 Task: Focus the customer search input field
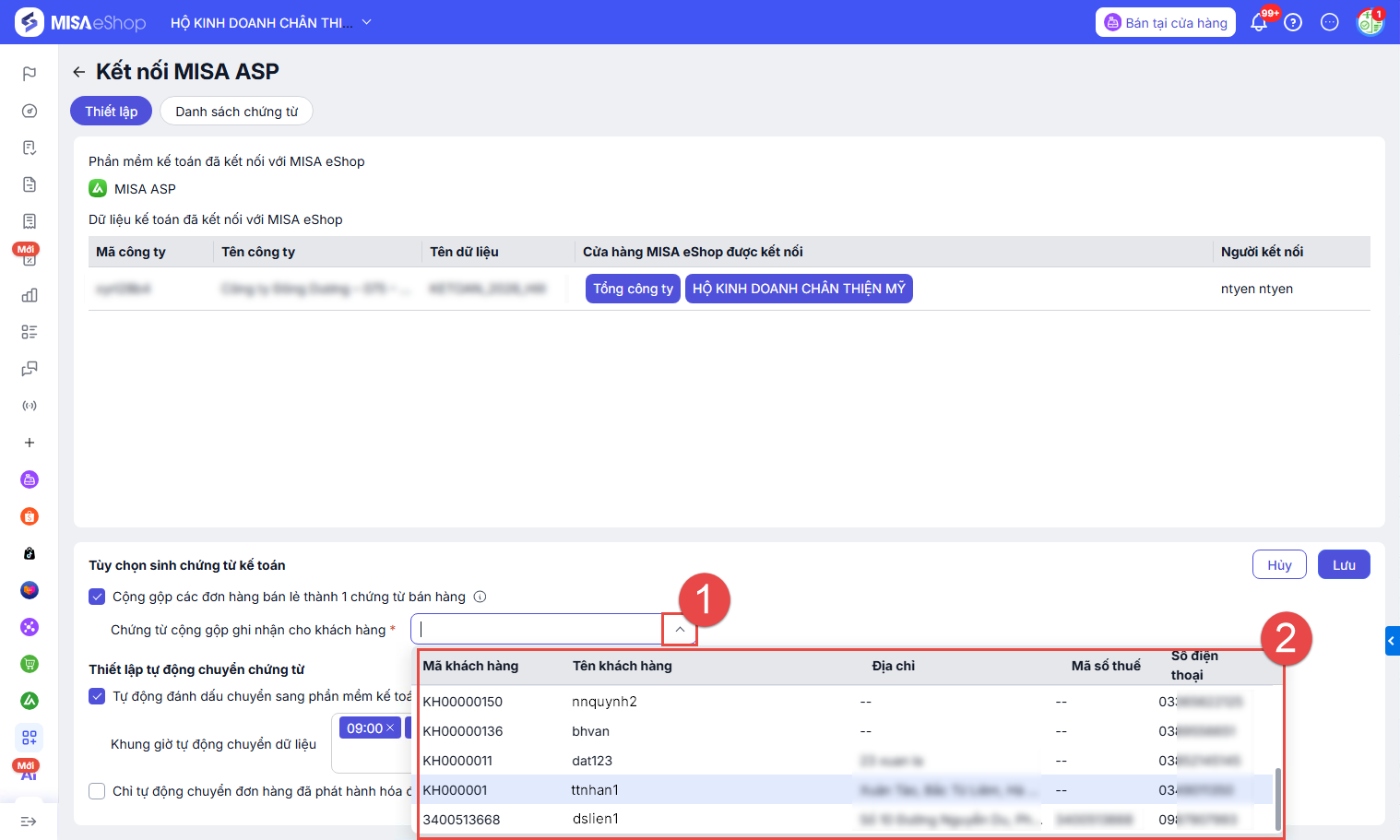(x=538, y=630)
